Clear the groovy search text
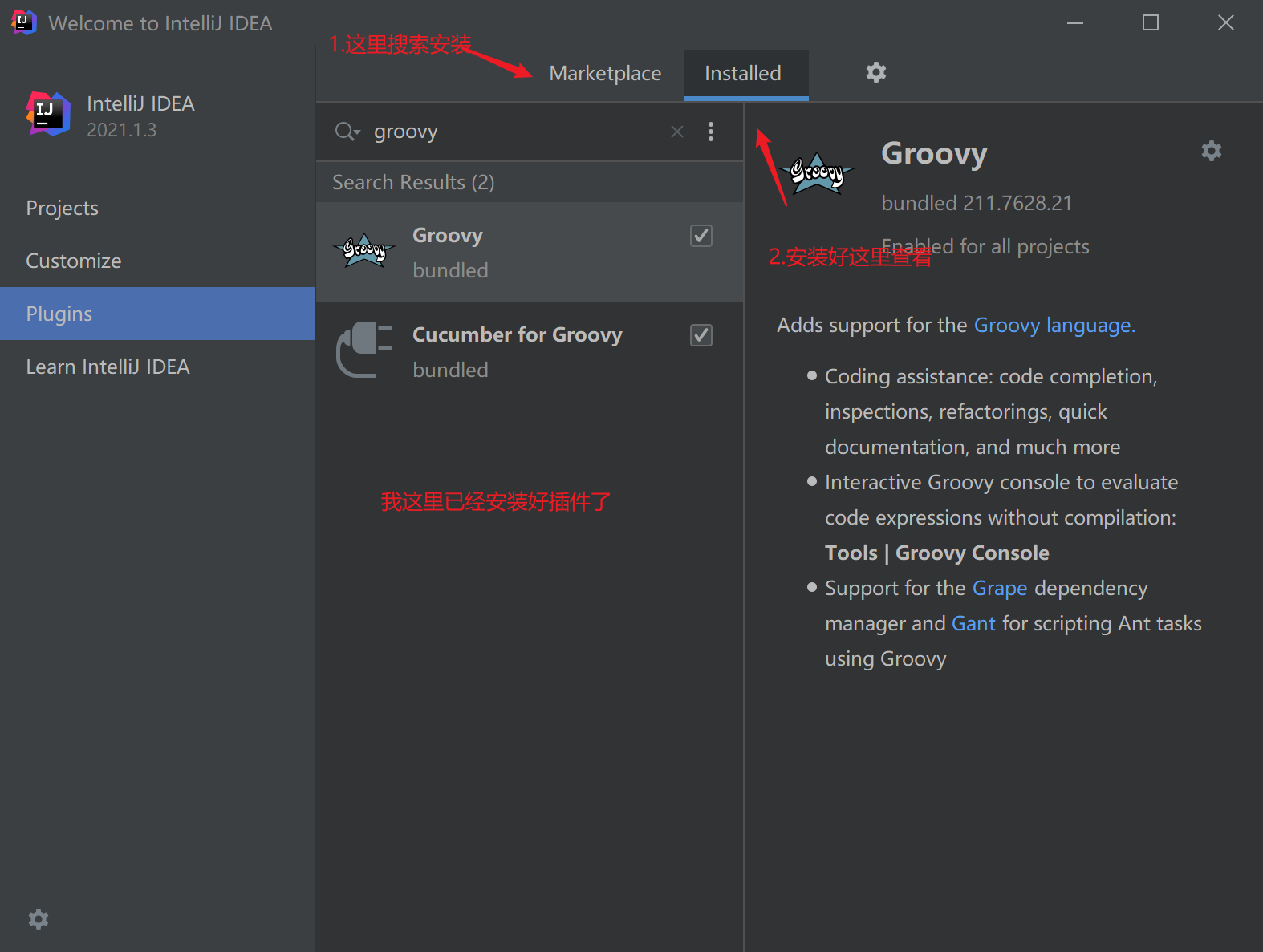 (677, 132)
